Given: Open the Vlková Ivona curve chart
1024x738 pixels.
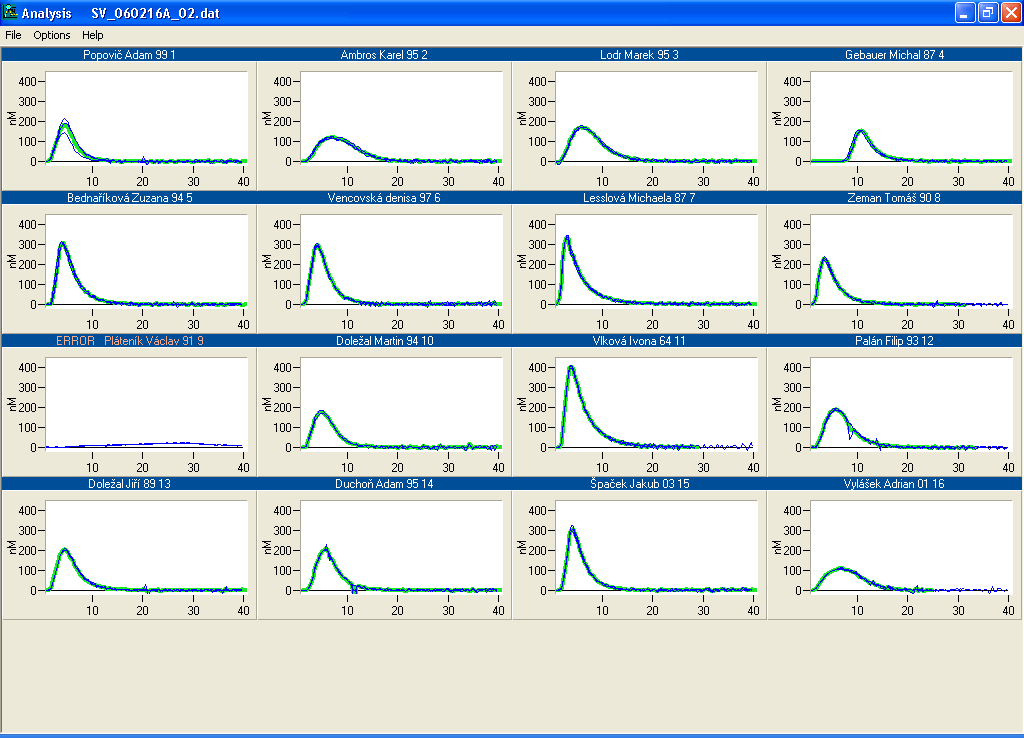Looking at the screenshot, I should coord(656,402).
